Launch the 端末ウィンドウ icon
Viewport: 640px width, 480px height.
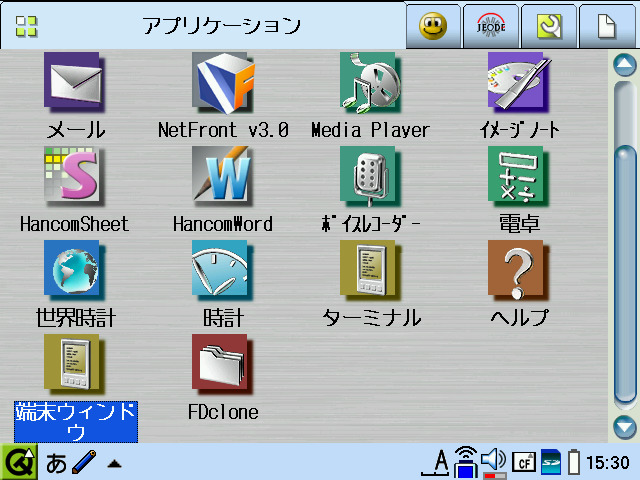point(74,364)
